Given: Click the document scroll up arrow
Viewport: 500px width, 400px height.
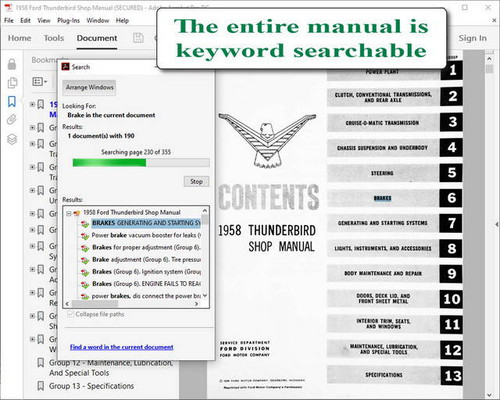Looking at the screenshot, I should (x=489, y=59).
